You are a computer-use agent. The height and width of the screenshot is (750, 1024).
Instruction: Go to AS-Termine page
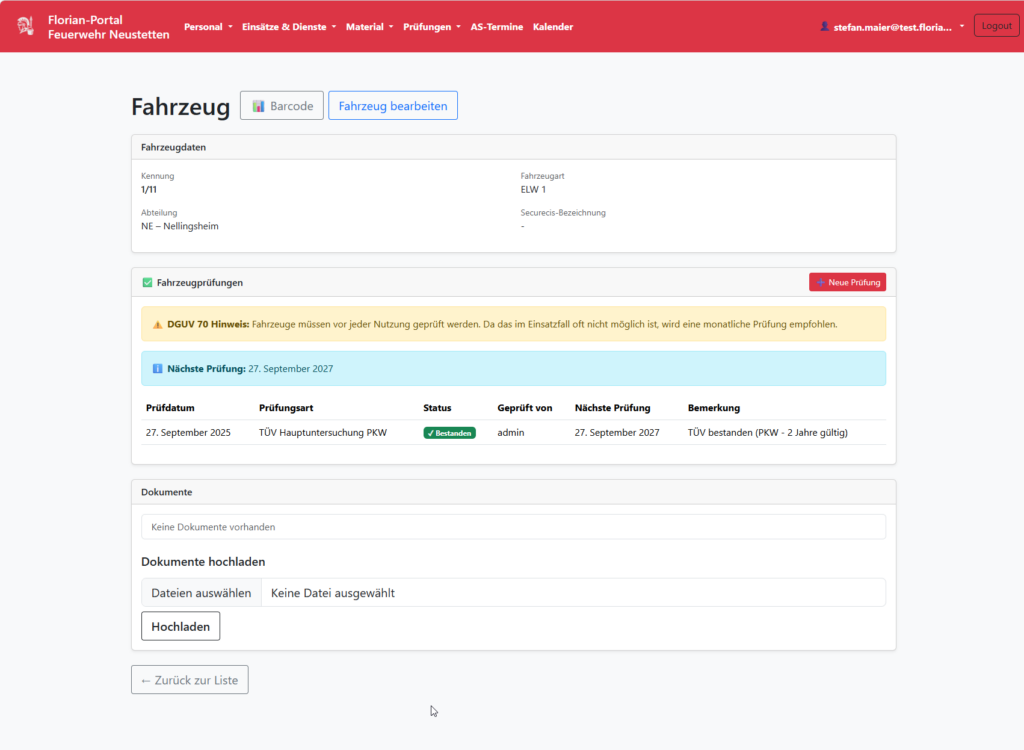tap(496, 27)
